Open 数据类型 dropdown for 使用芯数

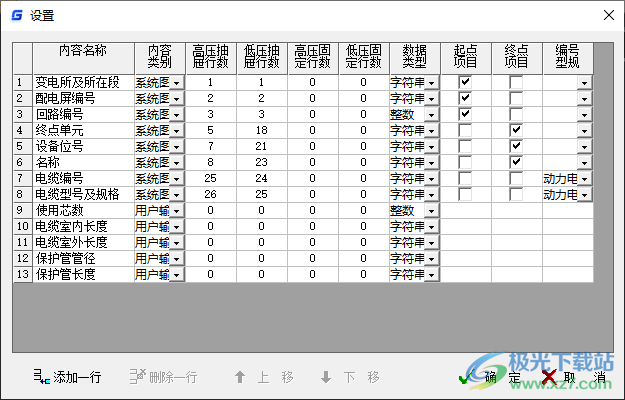coord(432,211)
